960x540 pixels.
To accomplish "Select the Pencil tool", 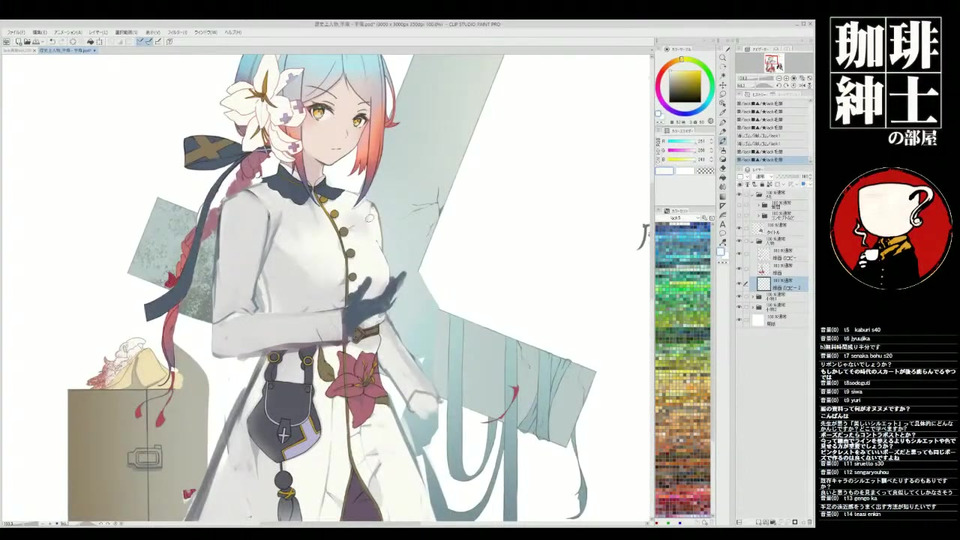I will click(x=723, y=132).
